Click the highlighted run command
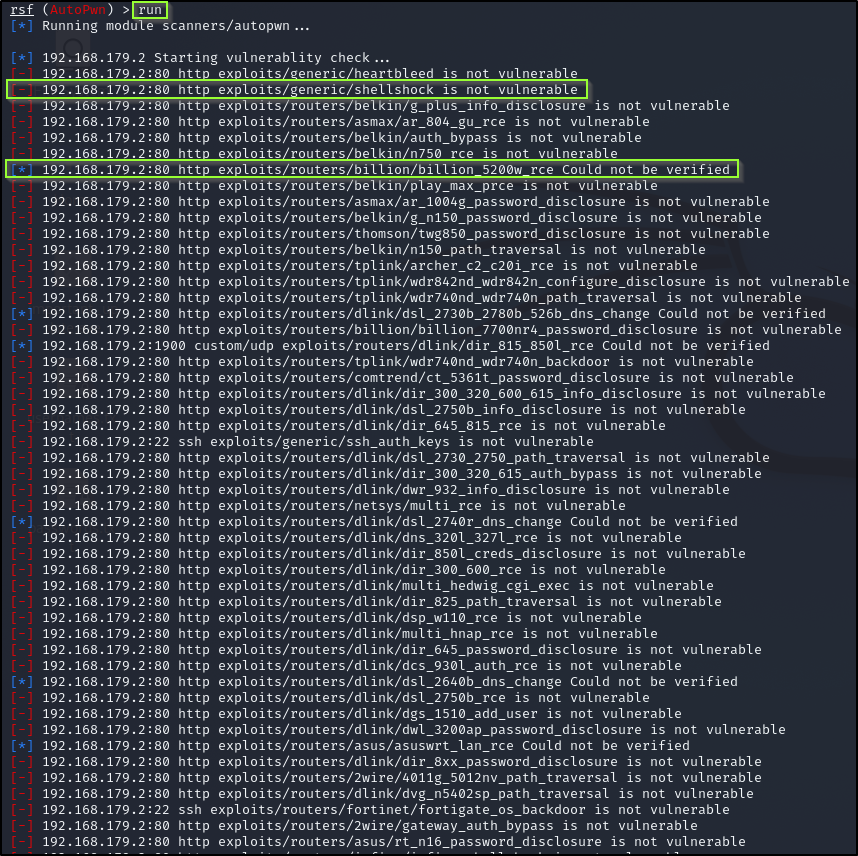Image resolution: width=858 pixels, height=856 pixels. 148,10
